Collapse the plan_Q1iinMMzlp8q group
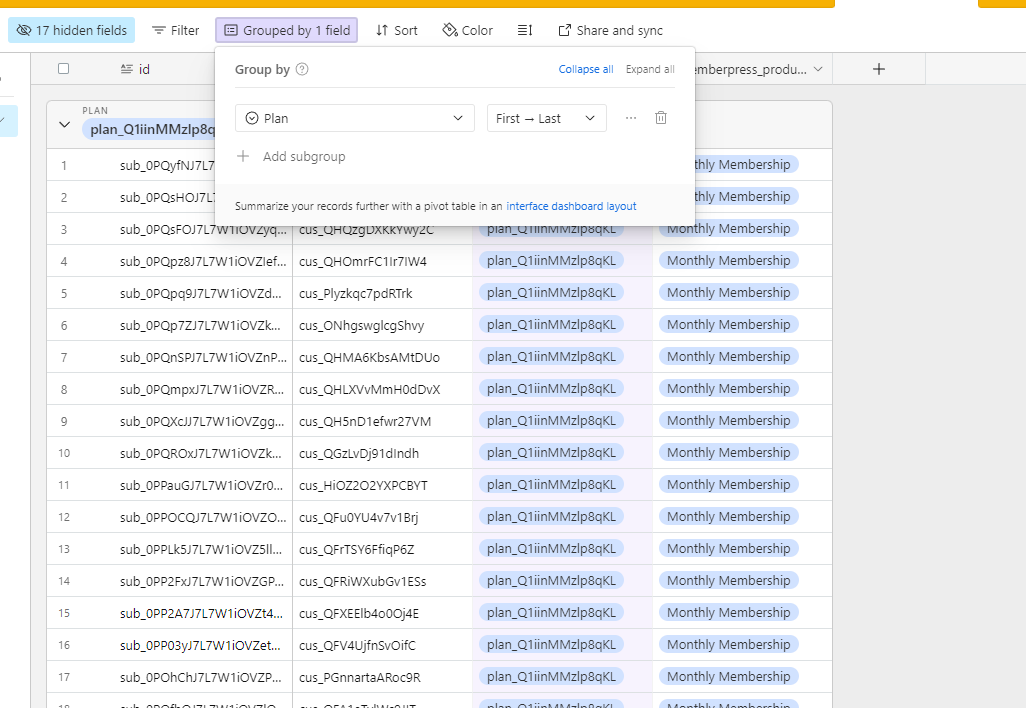Image resolution: width=1026 pixels, height=708 pixels. click(x=65, y=125)
